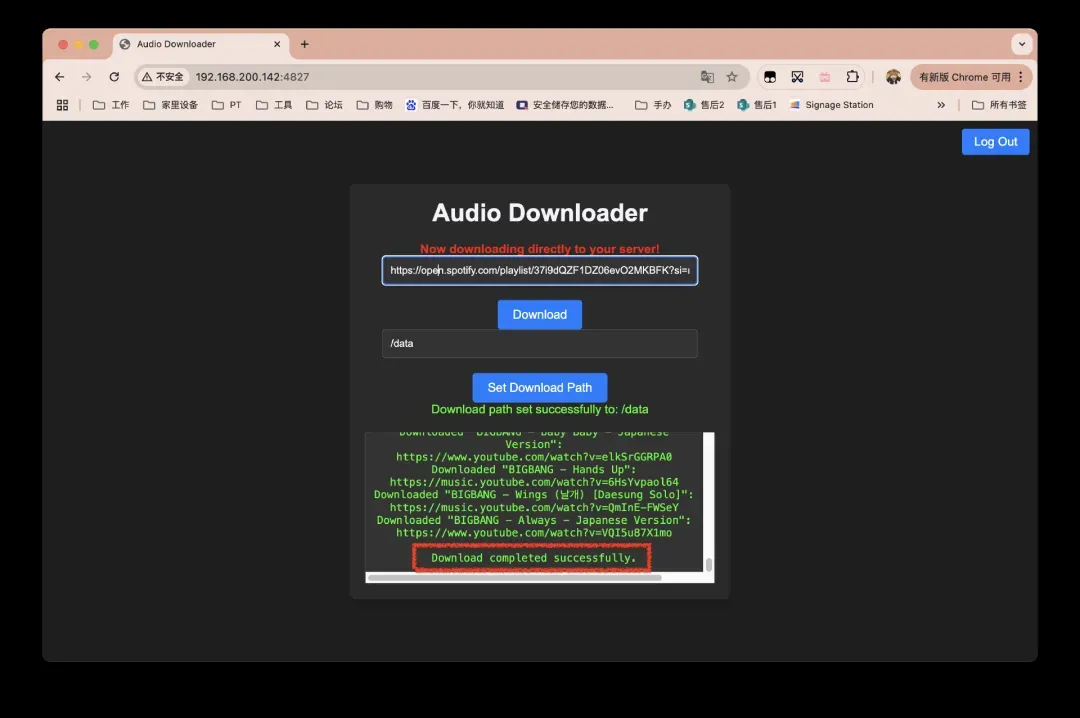Bookmark this page with the star icon
The height and width of the screenshot is (718, 1080).
point(732,77)
